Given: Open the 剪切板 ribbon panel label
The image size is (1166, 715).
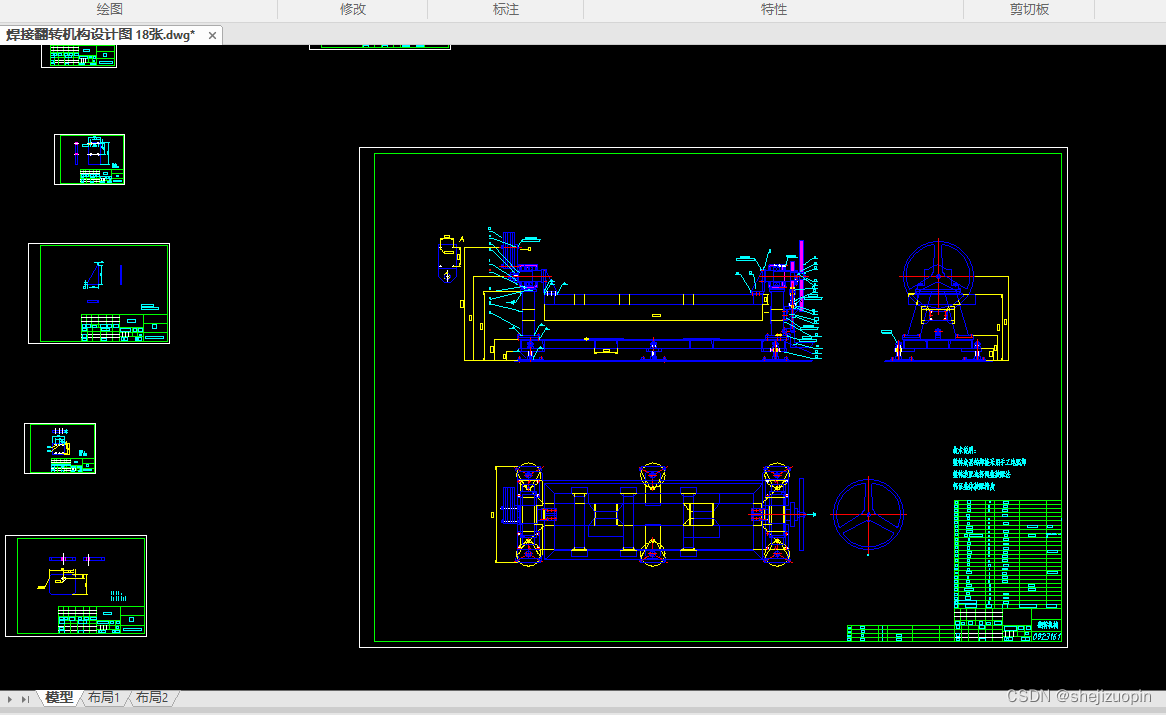Looking at the screenshot, I should point(1029,9).
